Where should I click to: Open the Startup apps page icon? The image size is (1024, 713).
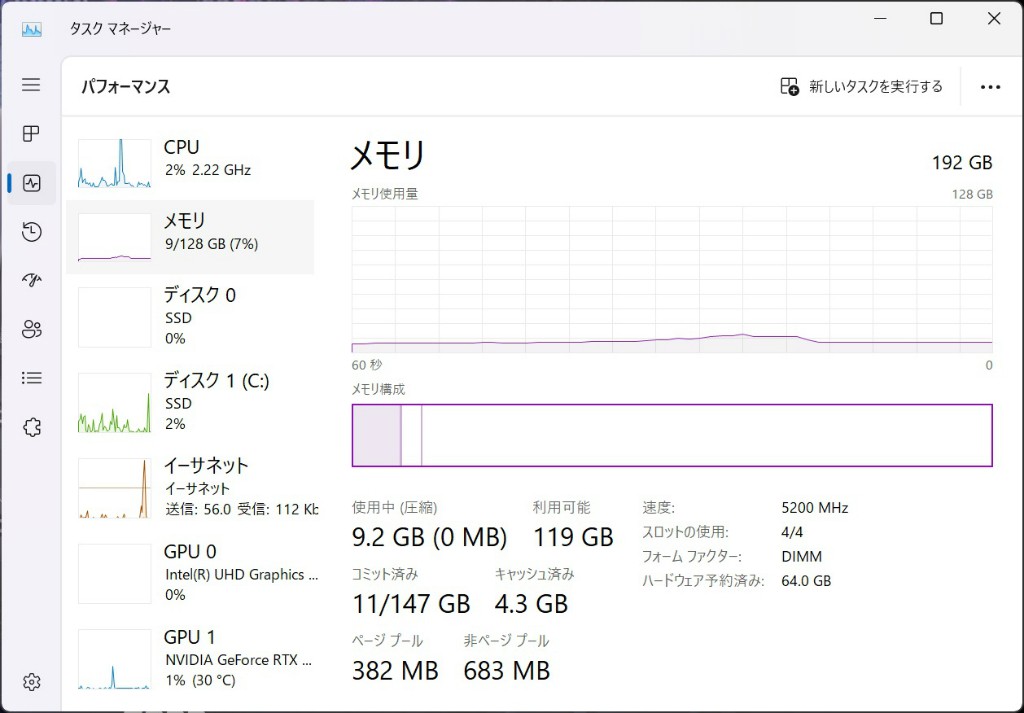pyautogui.click(x=31, y=280)
